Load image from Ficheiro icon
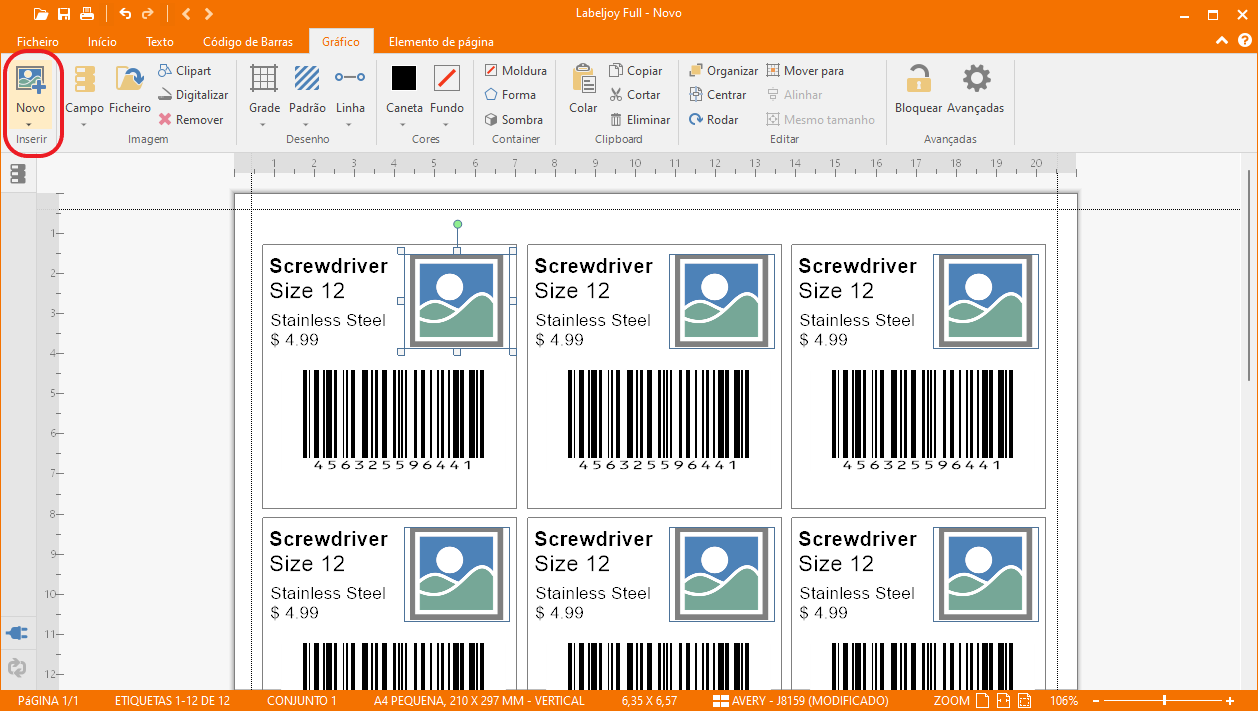The image size is (1258, 711). [130, 80]
